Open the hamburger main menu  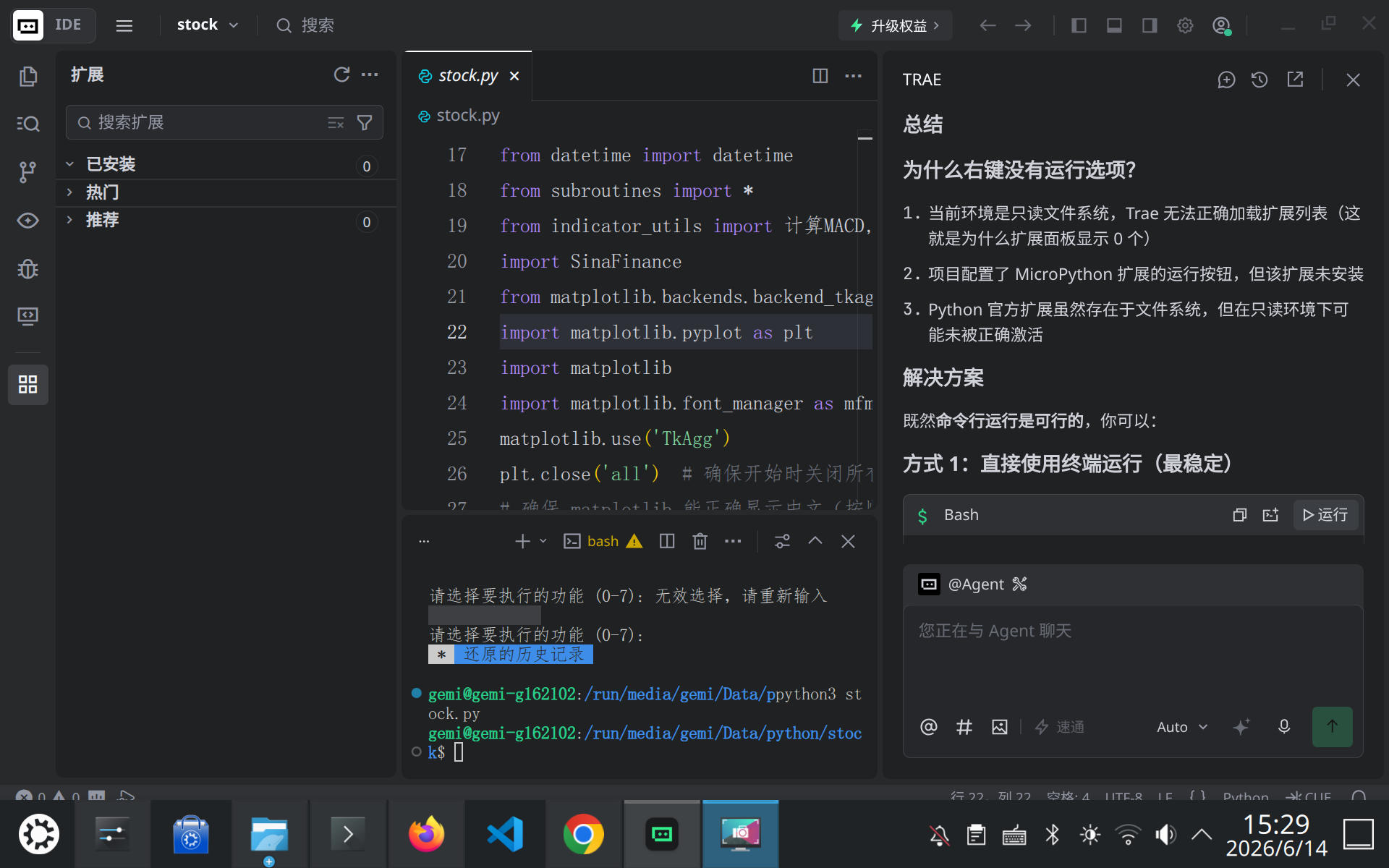[124, 26]
